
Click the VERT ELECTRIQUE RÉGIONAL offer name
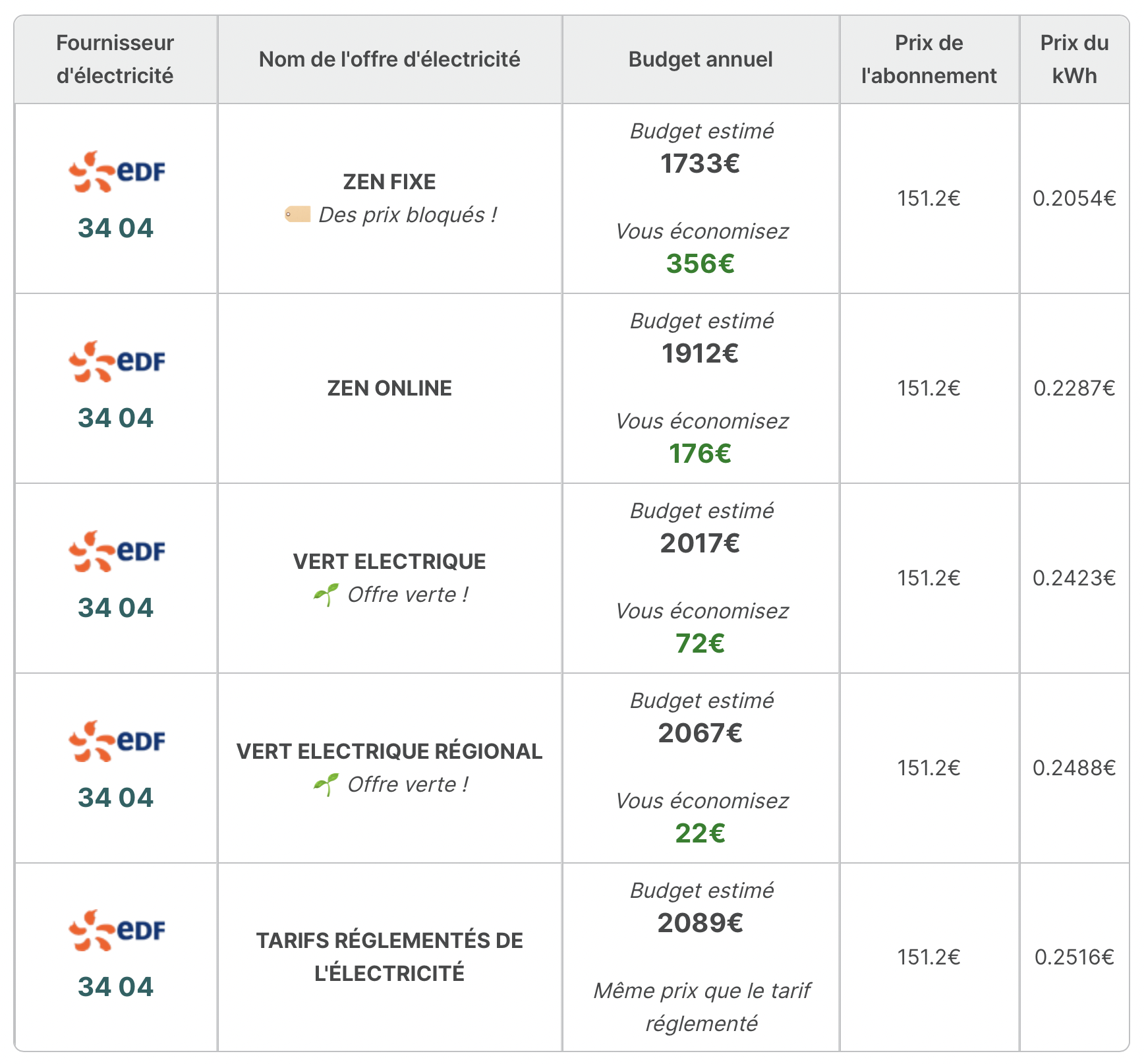click(389, 752)
